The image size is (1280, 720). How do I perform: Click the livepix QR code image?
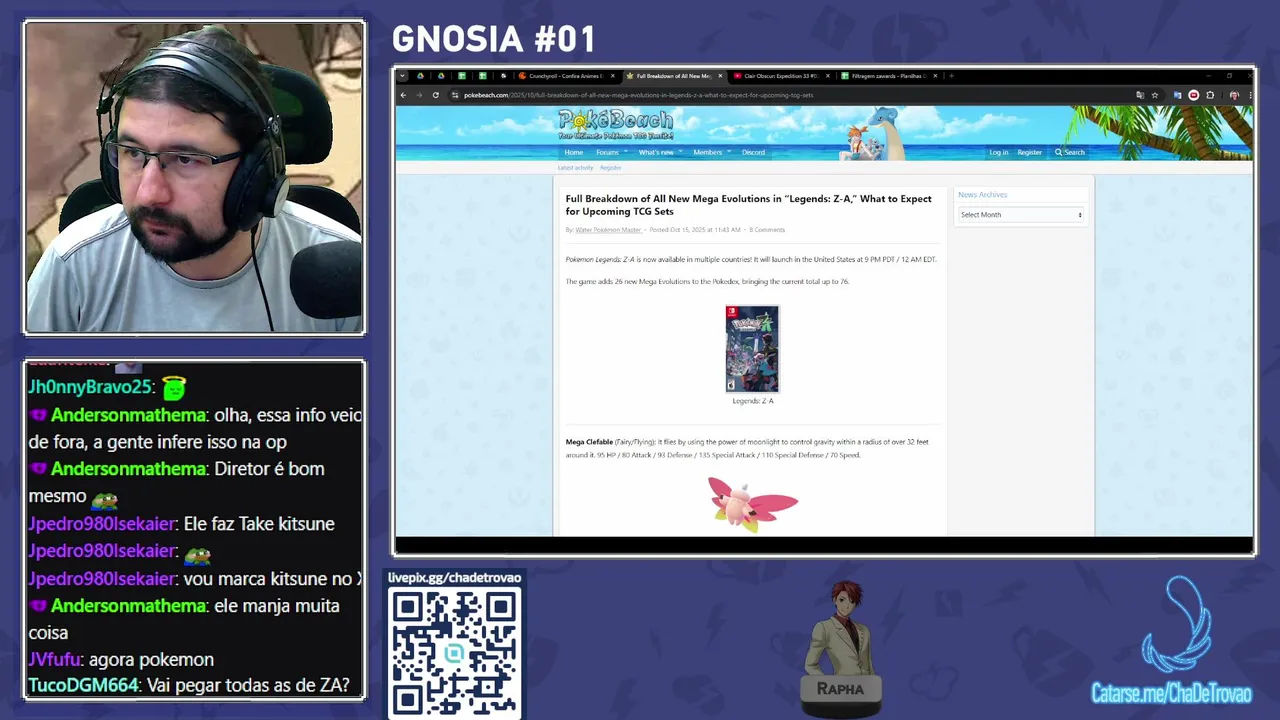(x=455, y=652)
